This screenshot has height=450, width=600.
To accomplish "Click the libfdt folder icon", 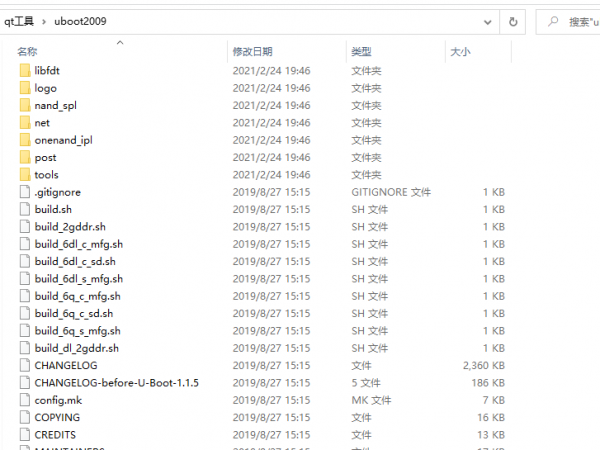I will tap(25, 71).
